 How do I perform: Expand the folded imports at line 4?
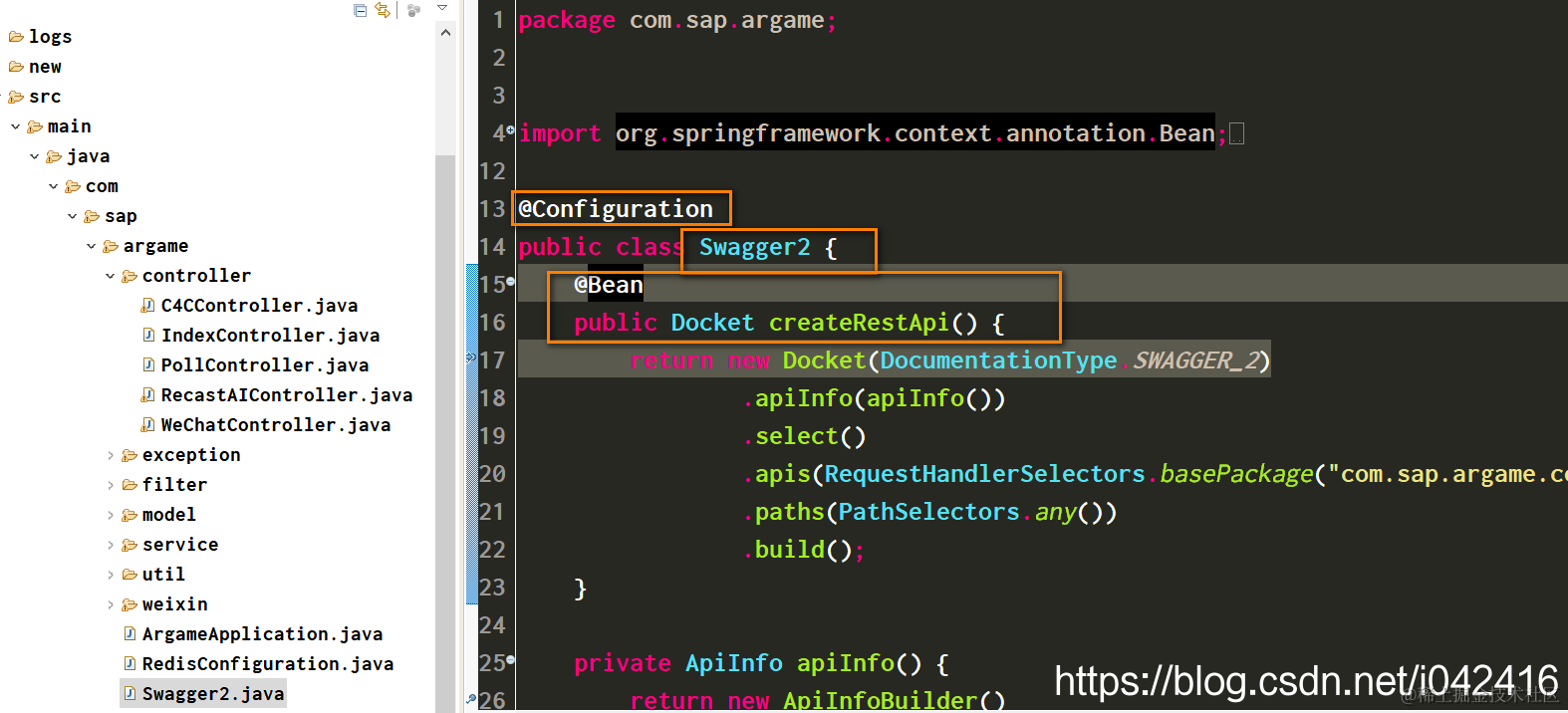(x=511, y=129)
